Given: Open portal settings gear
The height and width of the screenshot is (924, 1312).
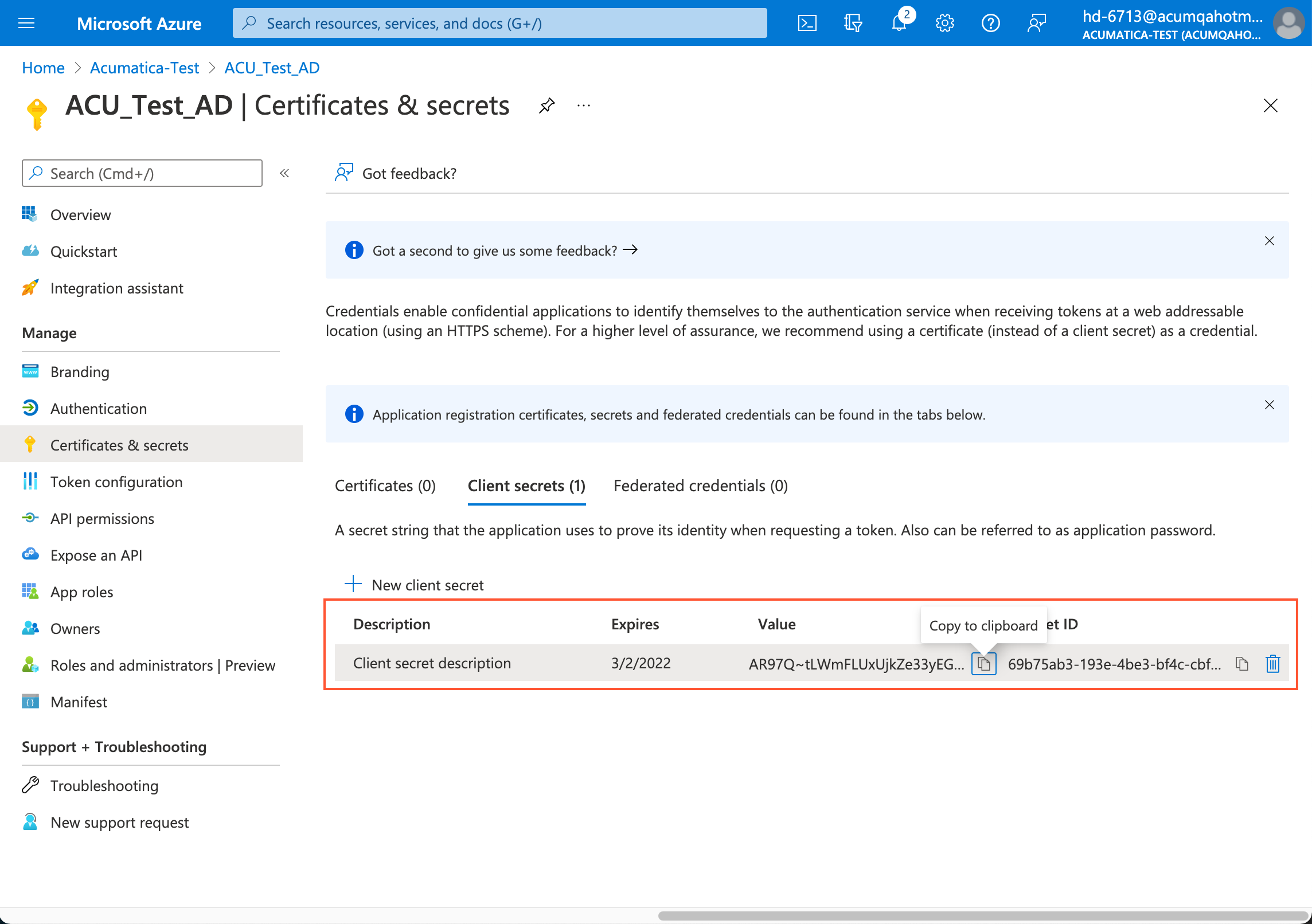Looking at the screenshot, I should (944, 23).
